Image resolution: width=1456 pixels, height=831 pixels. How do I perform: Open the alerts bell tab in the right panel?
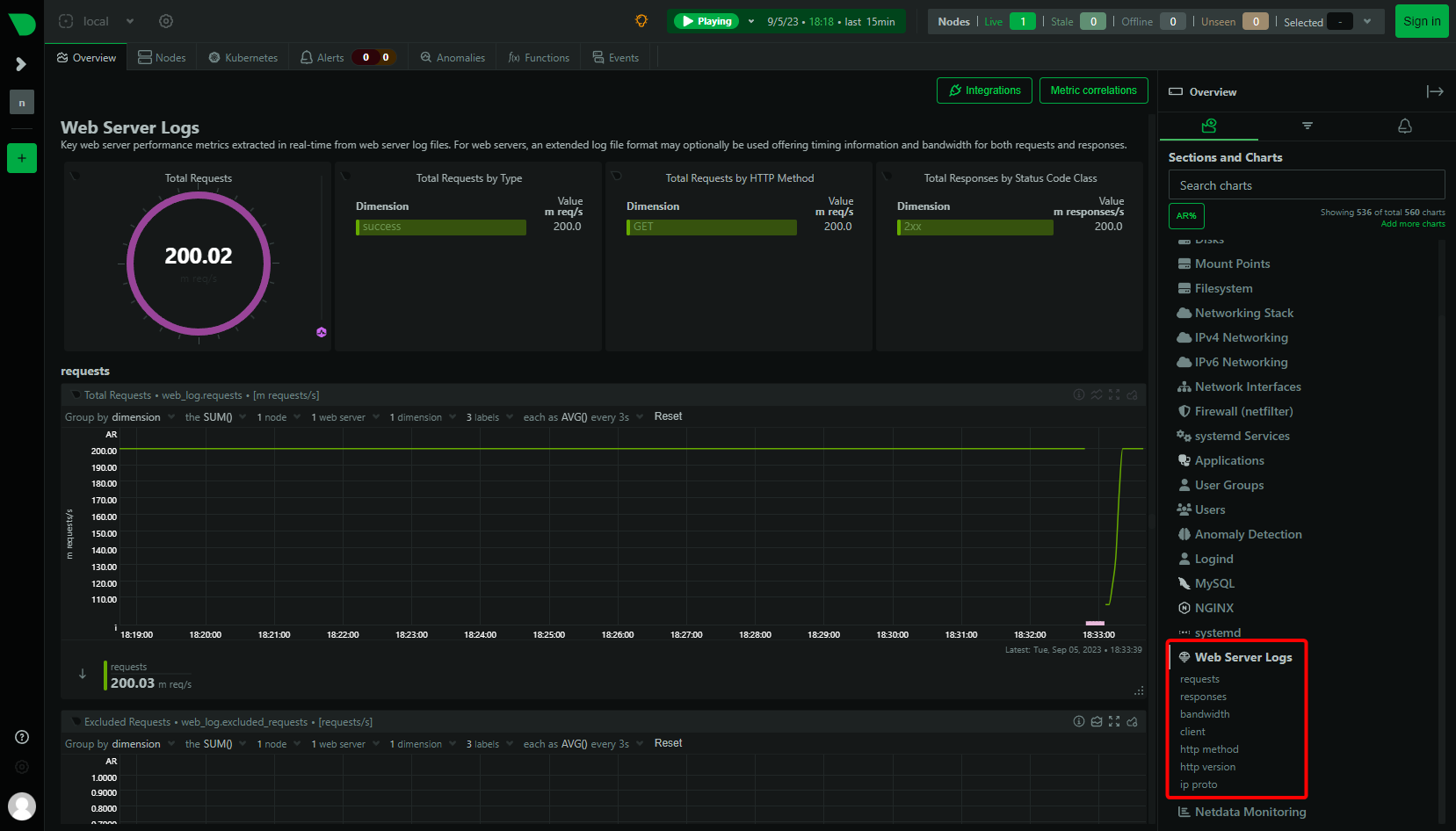pyautogui.click(x=1404, y=126)
